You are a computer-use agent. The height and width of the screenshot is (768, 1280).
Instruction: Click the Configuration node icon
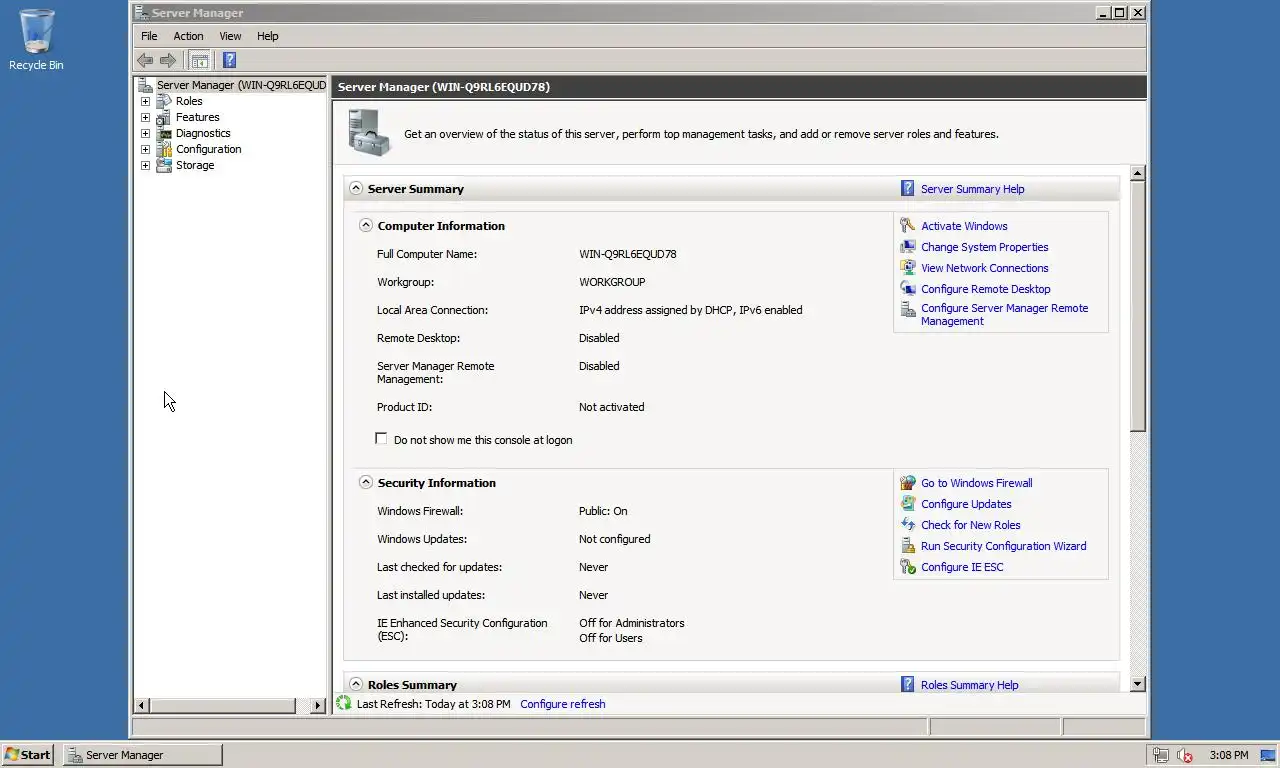163,149
